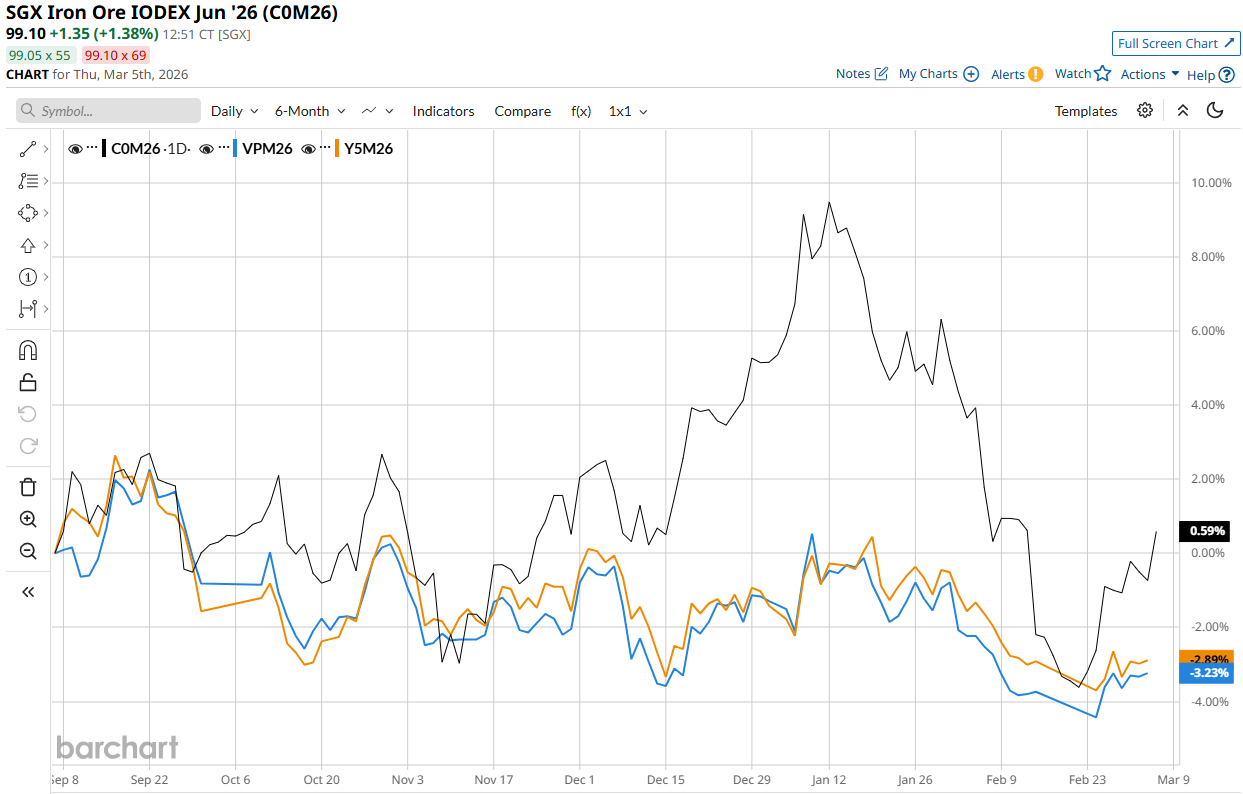Open chart settings gear icon

click(1145, 111)
